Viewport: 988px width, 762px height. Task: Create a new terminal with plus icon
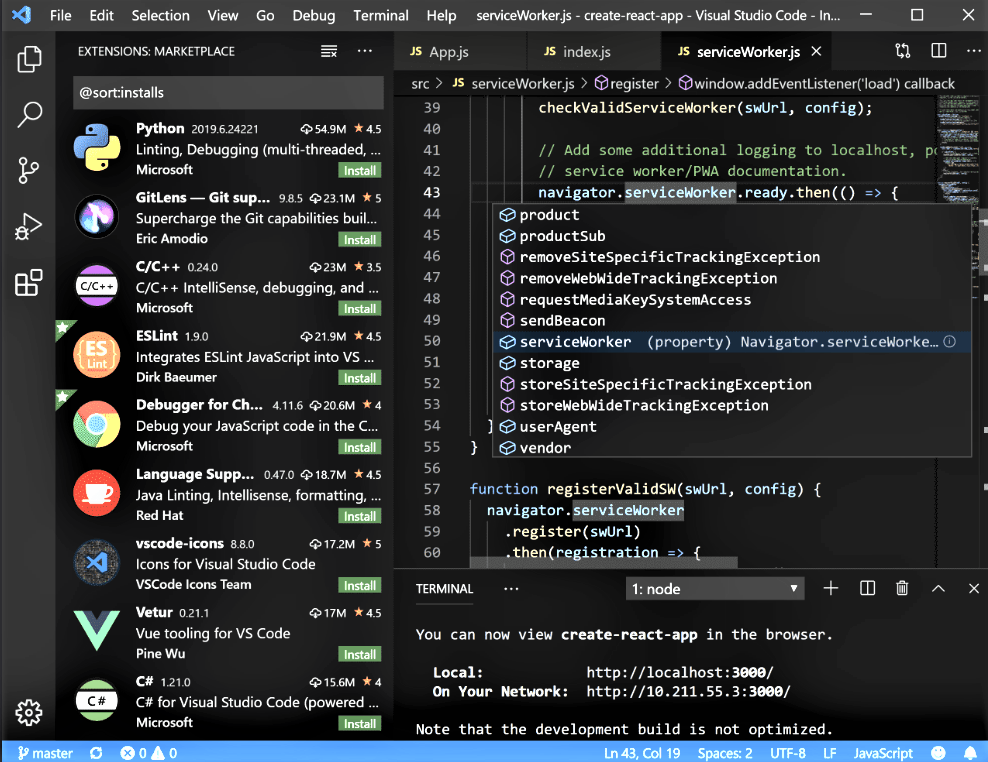[x=830, y=588]
